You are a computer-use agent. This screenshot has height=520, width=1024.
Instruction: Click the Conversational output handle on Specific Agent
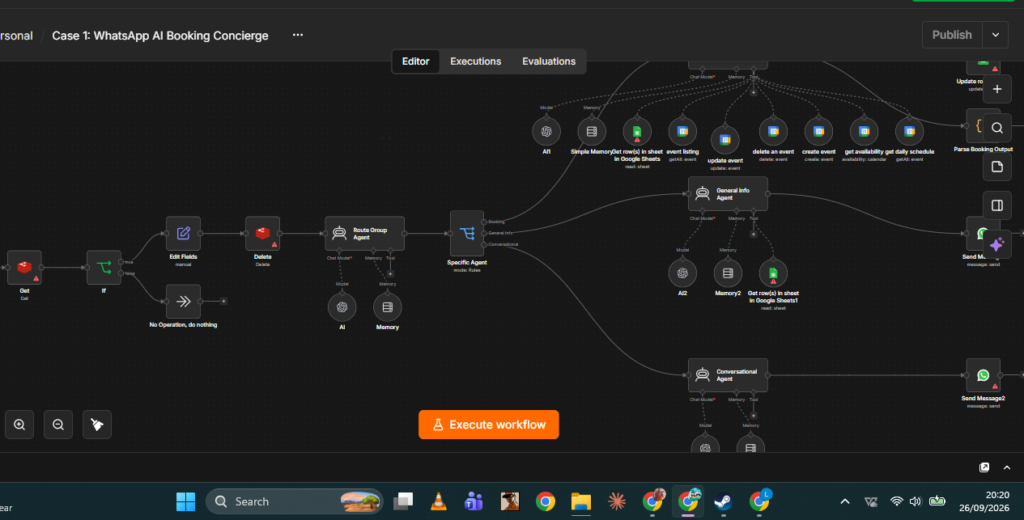485,244
